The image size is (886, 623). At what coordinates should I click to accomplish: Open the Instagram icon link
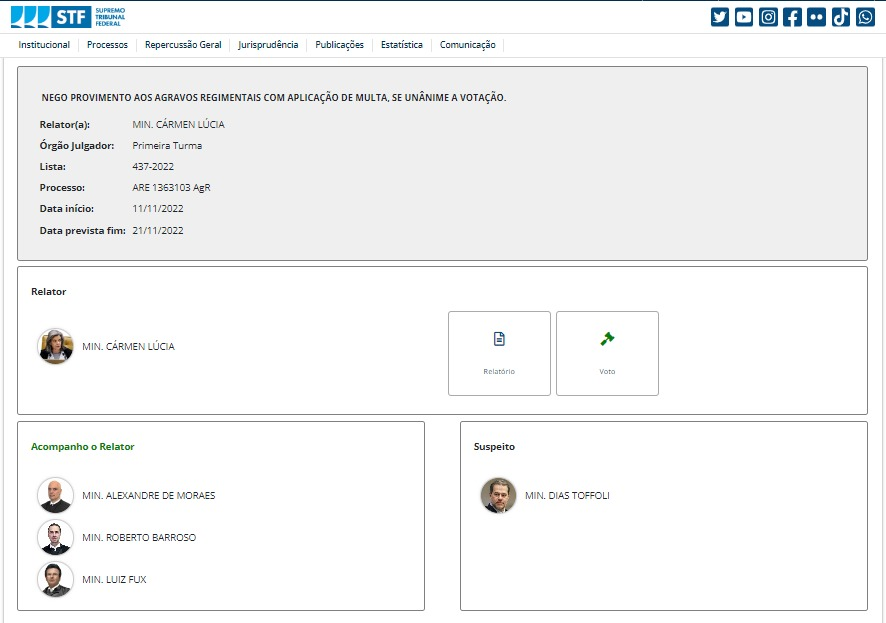(768, 17)
